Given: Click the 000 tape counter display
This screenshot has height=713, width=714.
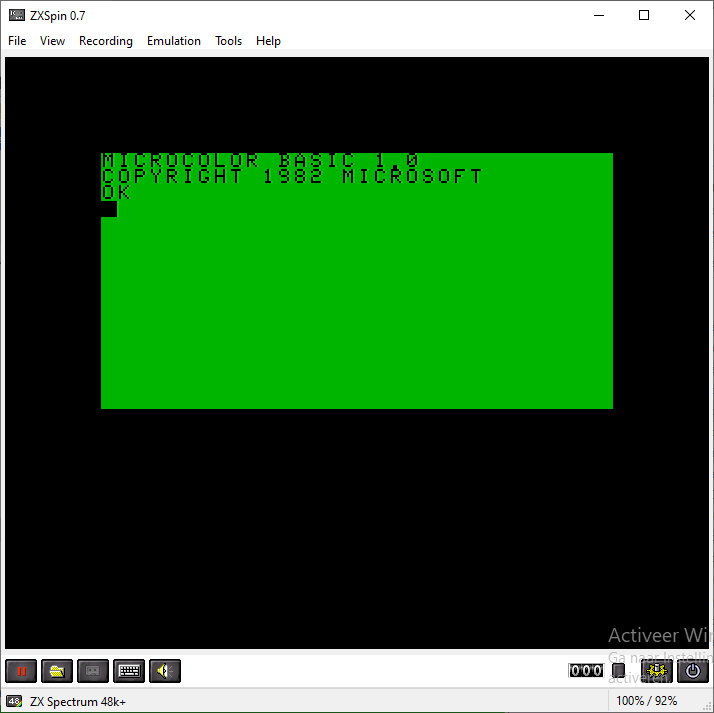Looking at the screenshot, I should click(x=586, y=670).
